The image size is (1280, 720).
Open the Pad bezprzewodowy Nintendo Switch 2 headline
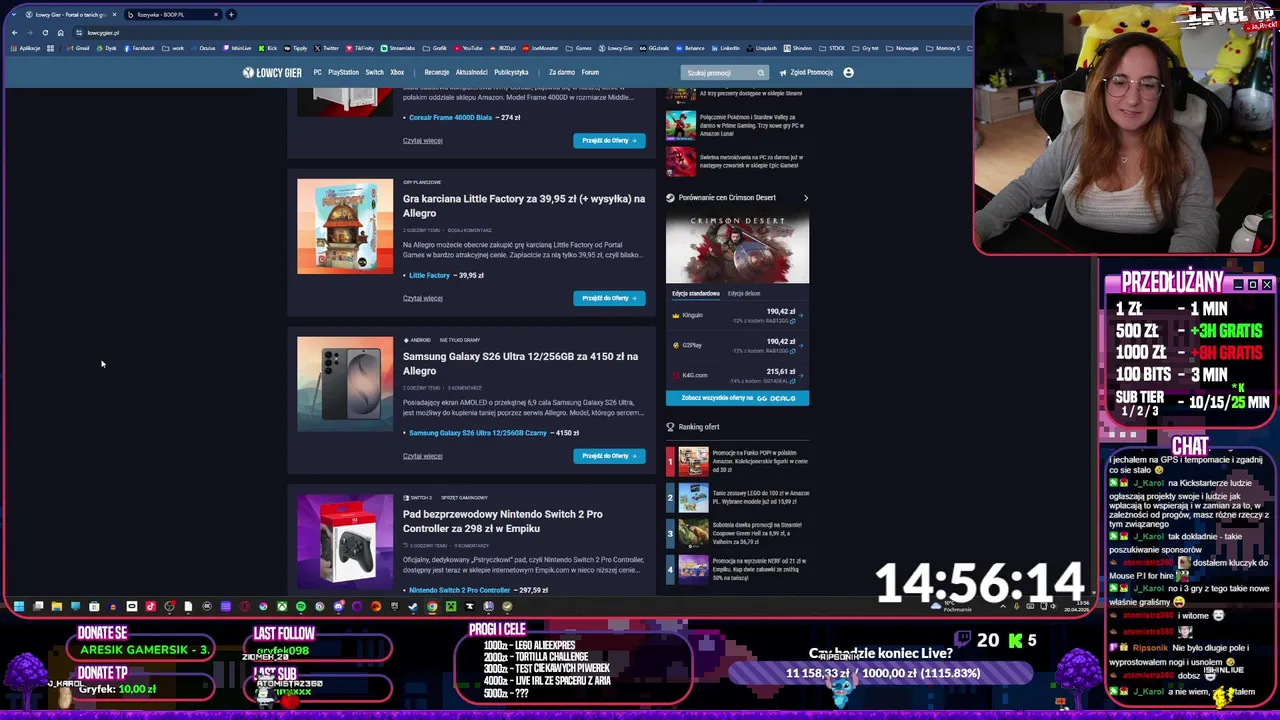point(502,521)
